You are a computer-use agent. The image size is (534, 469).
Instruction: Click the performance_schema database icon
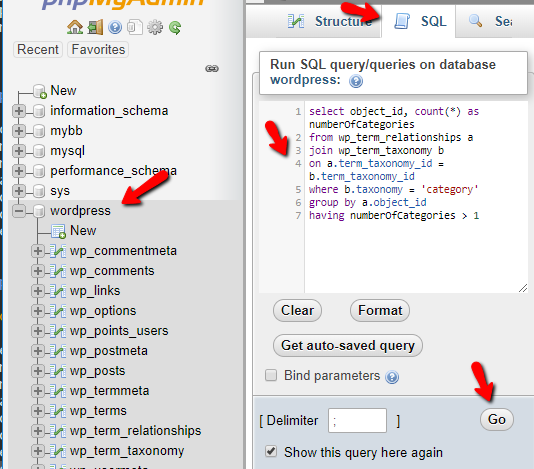(x=39, y=171)
